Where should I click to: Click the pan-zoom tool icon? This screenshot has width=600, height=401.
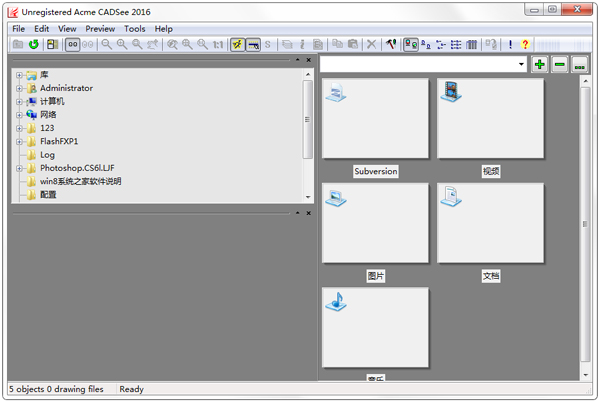point(153,44)
